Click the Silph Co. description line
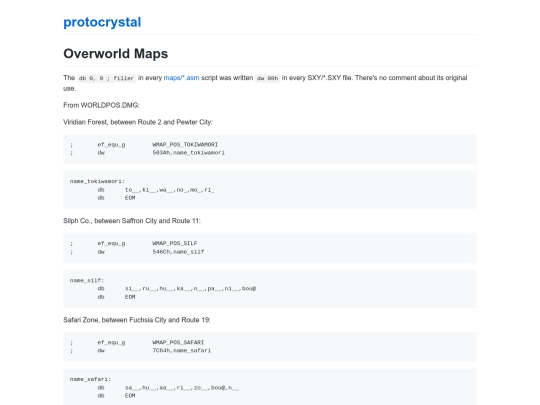The width and height of the screenshot is (540, 405). point(132,221)
